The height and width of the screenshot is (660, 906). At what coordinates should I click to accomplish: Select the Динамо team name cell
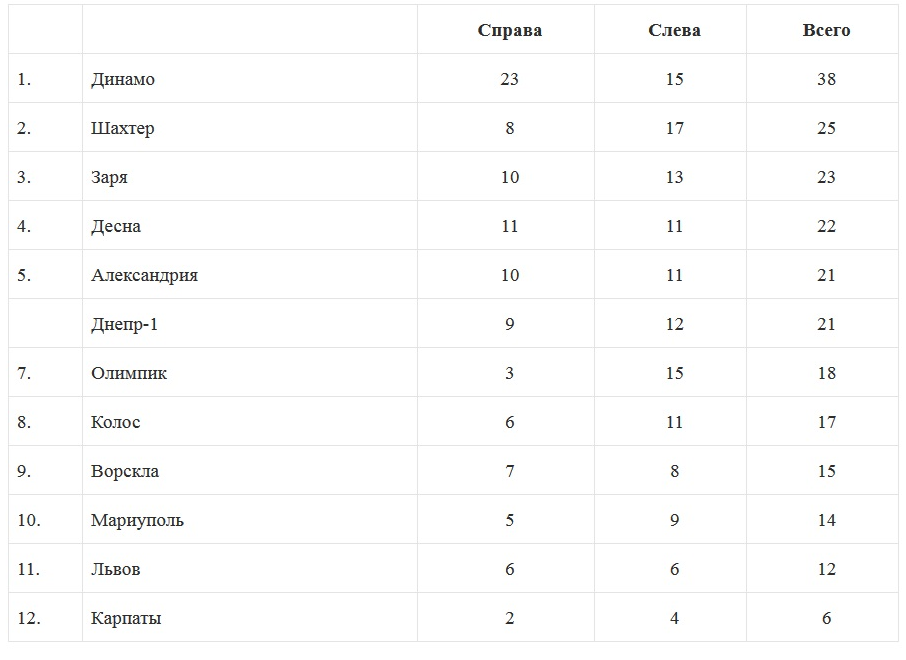tap(123, 79)
